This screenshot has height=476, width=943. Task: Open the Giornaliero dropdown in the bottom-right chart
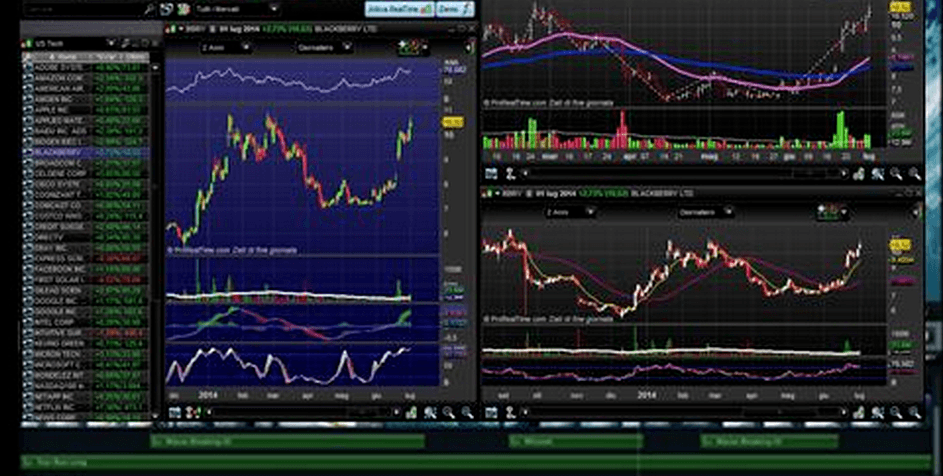(x=705, y=212)
